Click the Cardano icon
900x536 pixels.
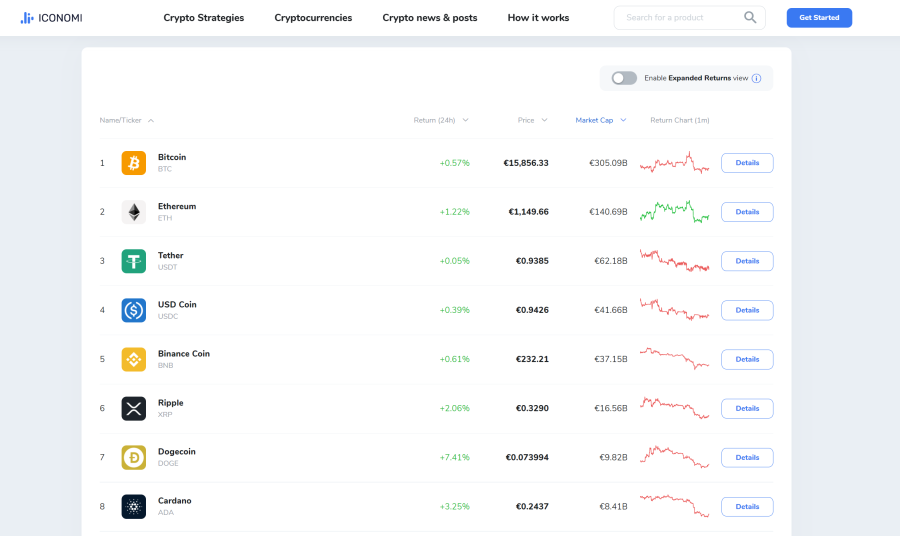tap(134, 507)
